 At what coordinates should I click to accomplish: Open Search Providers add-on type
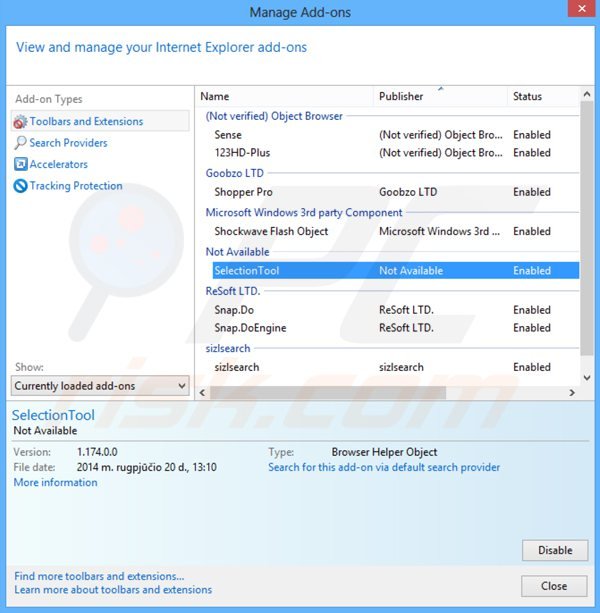(68, 143)
